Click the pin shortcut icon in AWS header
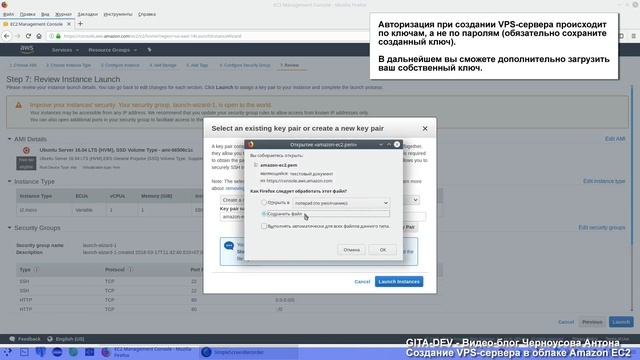The image size is (640, 360). pyautogui.click(x=149, y=50)
